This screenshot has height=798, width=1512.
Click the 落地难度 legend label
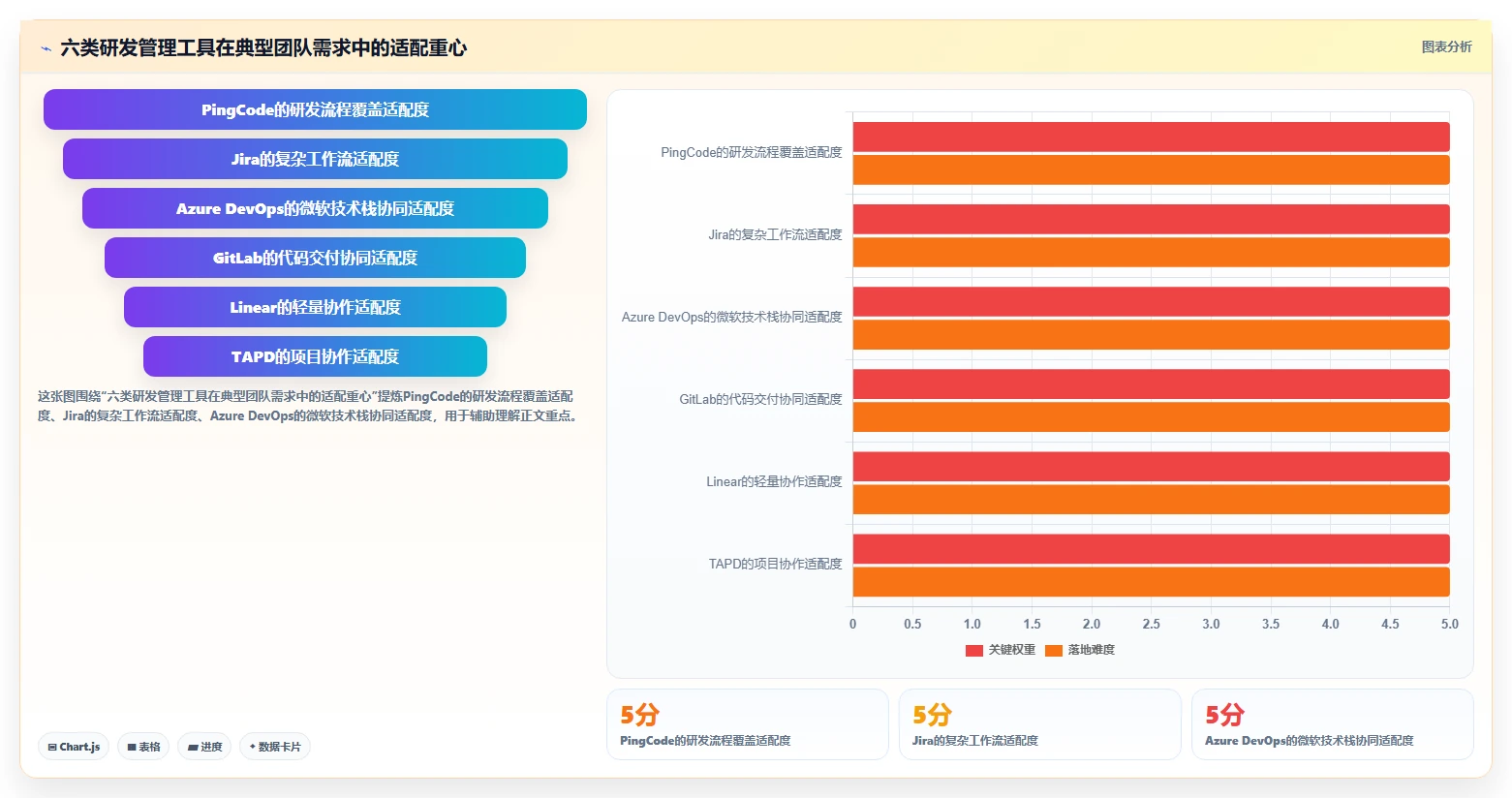coord(1091,650)
